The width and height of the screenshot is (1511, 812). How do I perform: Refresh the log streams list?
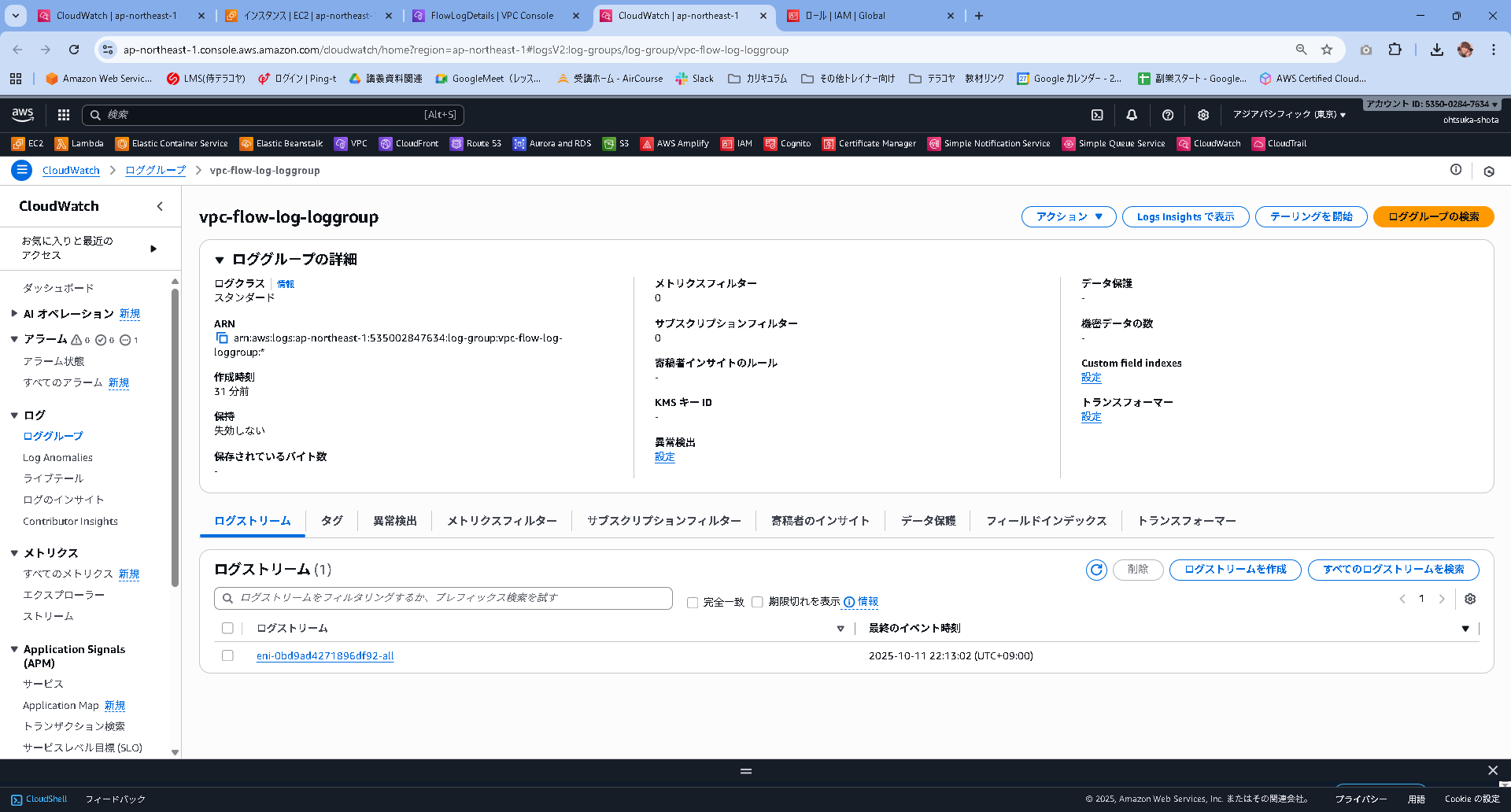tap(1095, 570)
